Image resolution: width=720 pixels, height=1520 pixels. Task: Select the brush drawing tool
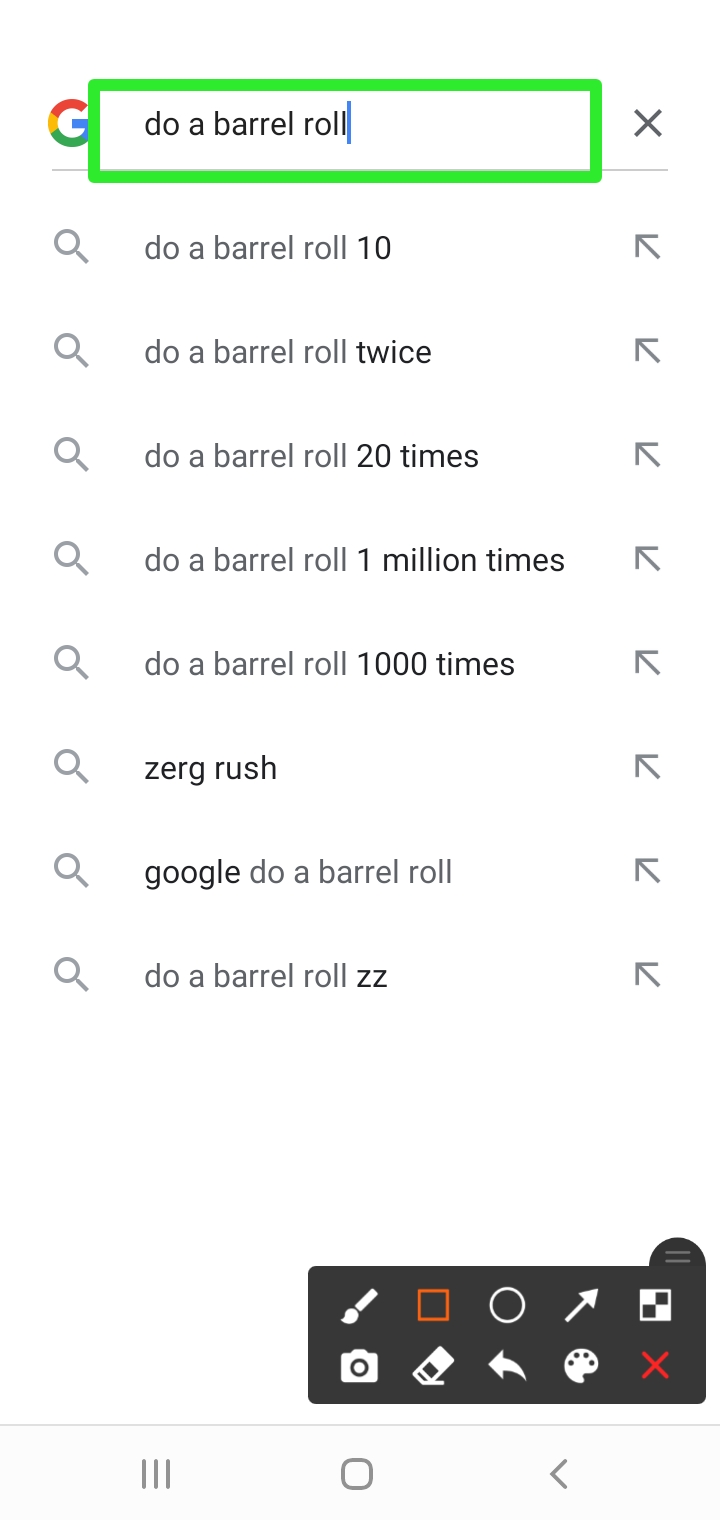click(x=359, y=1306)
